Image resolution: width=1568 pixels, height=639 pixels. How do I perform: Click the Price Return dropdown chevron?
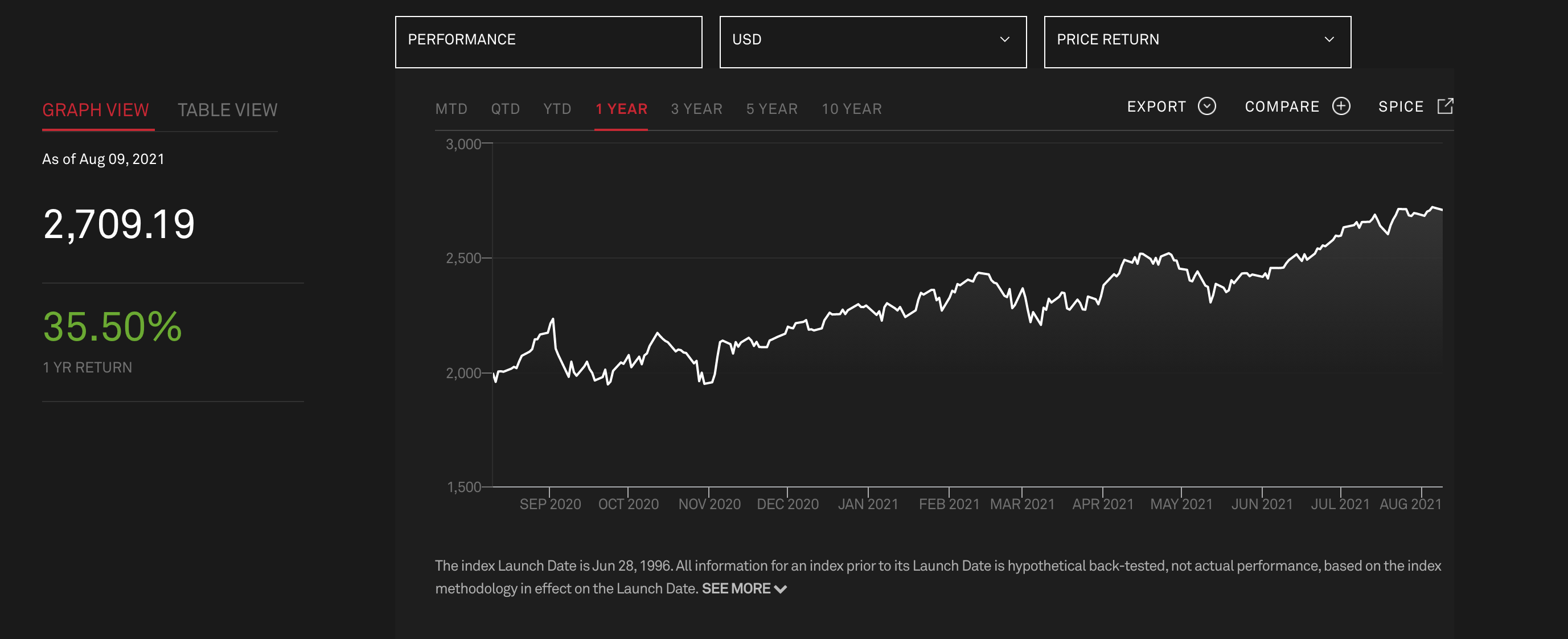tap(1330, 40)
